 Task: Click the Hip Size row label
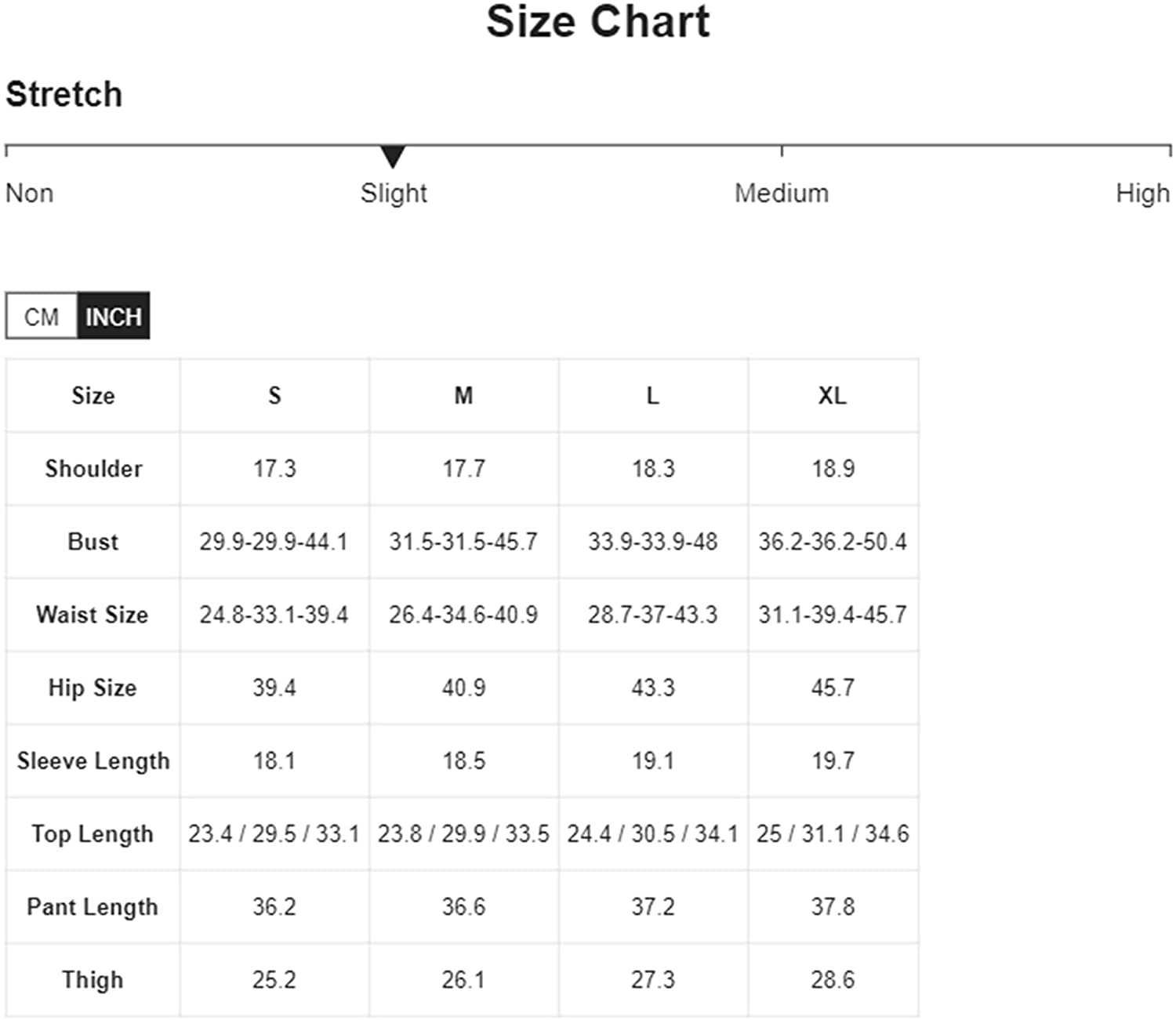point(93,688)
